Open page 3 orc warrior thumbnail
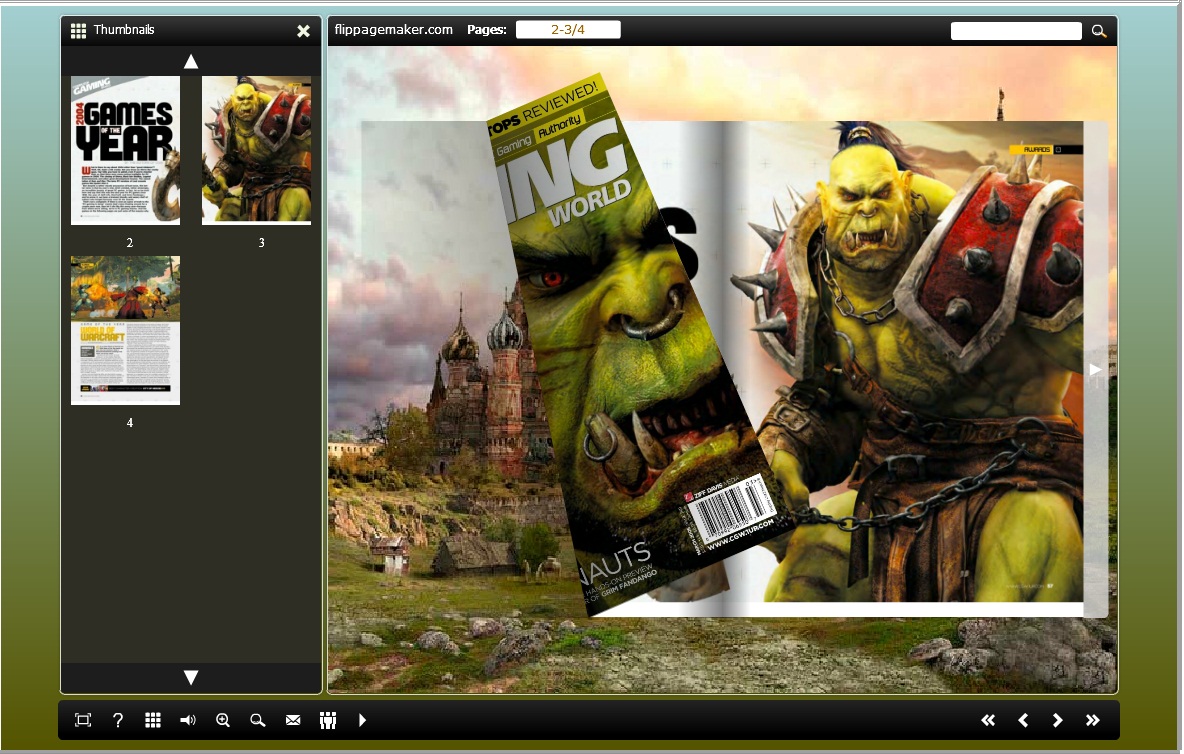Image resolution: width=1184 pixels, height=754 pixels. point(256,150)
